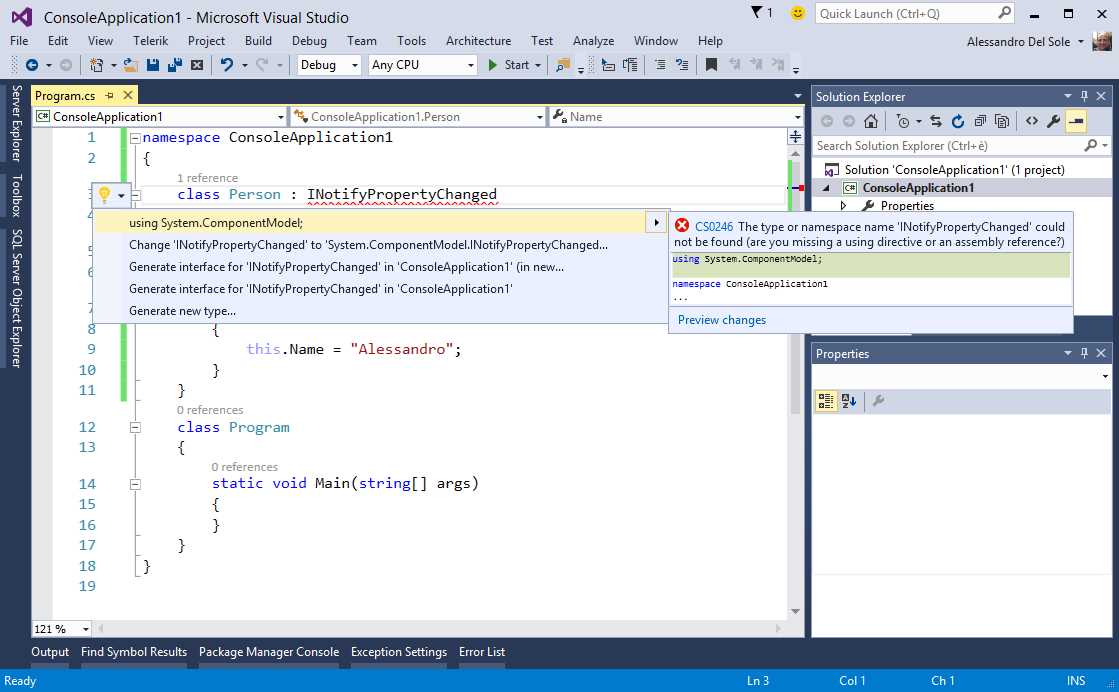Image resolution: width=1119 pixels, height=692 pixels.
Task: Pin the Solution Explorer panel
Action: [x=1085, y=96]
